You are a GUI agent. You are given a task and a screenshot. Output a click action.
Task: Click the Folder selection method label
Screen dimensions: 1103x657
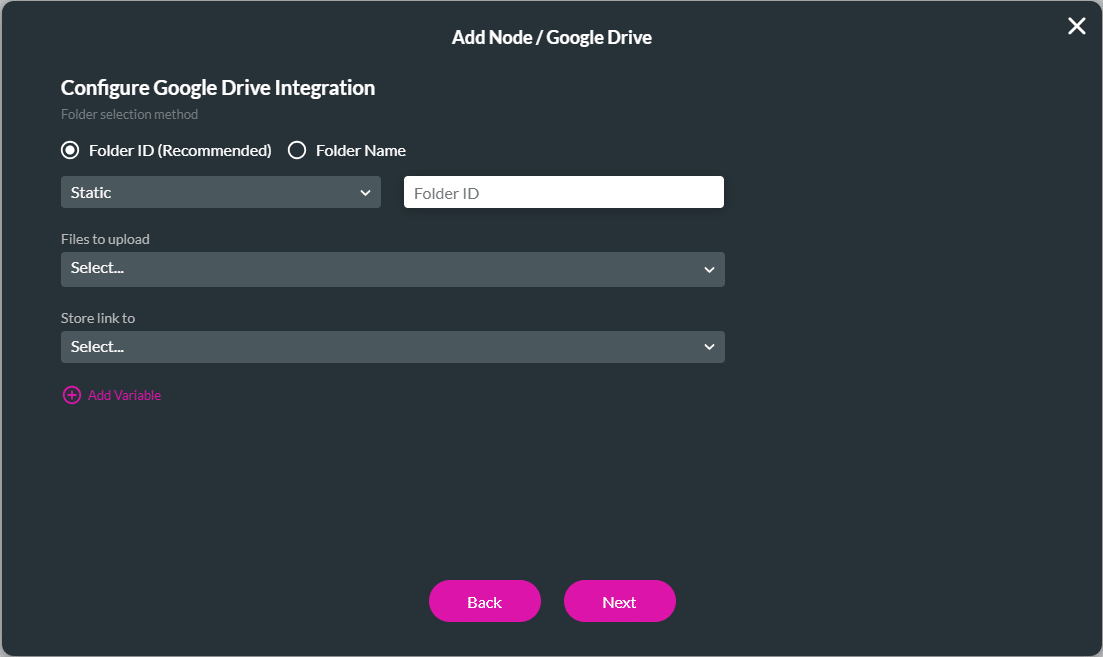129,114
